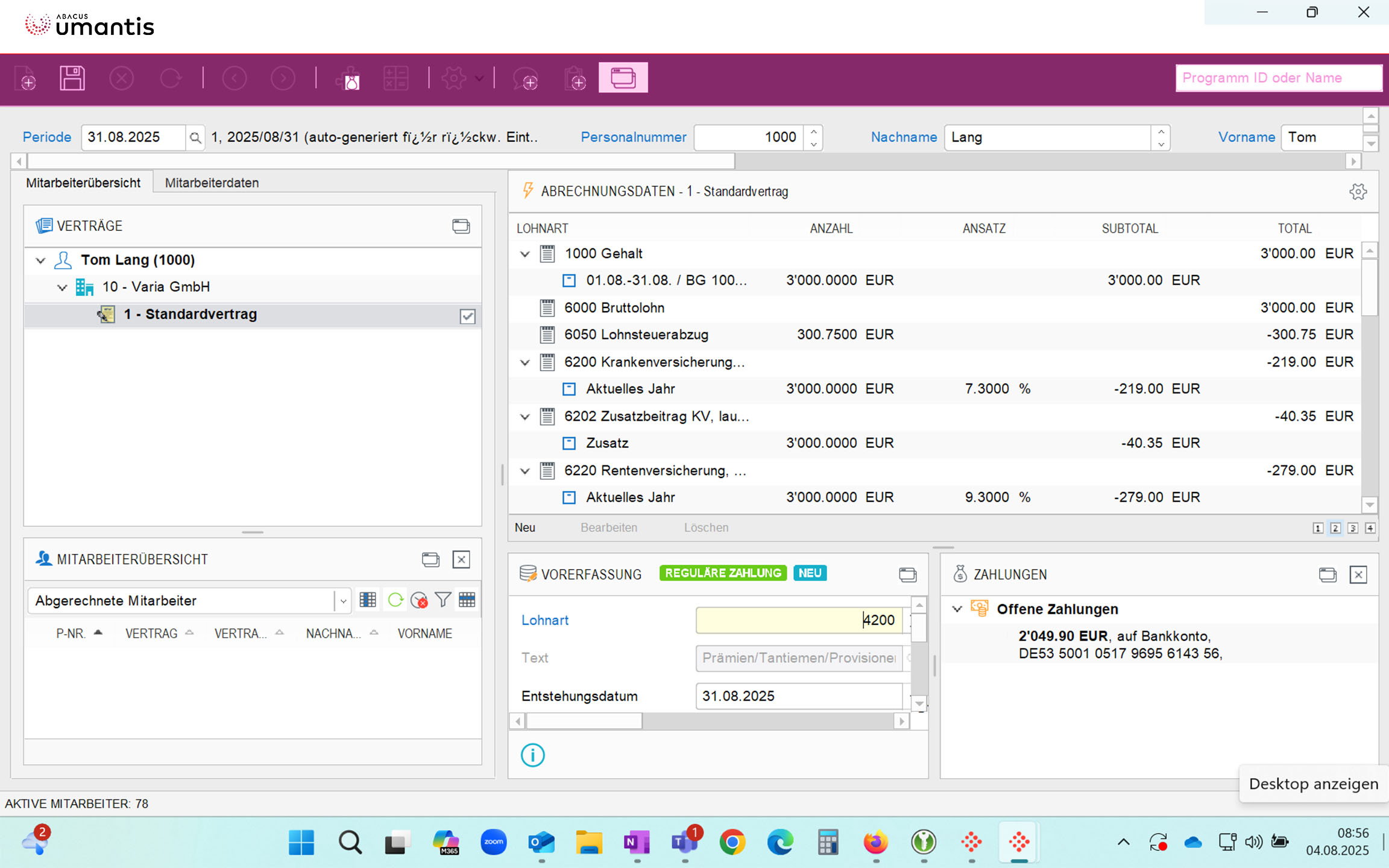Click the Programm ID oder Name search field
The width and height of the screenshot is (1389, 868).
(x=1277, y=78)
